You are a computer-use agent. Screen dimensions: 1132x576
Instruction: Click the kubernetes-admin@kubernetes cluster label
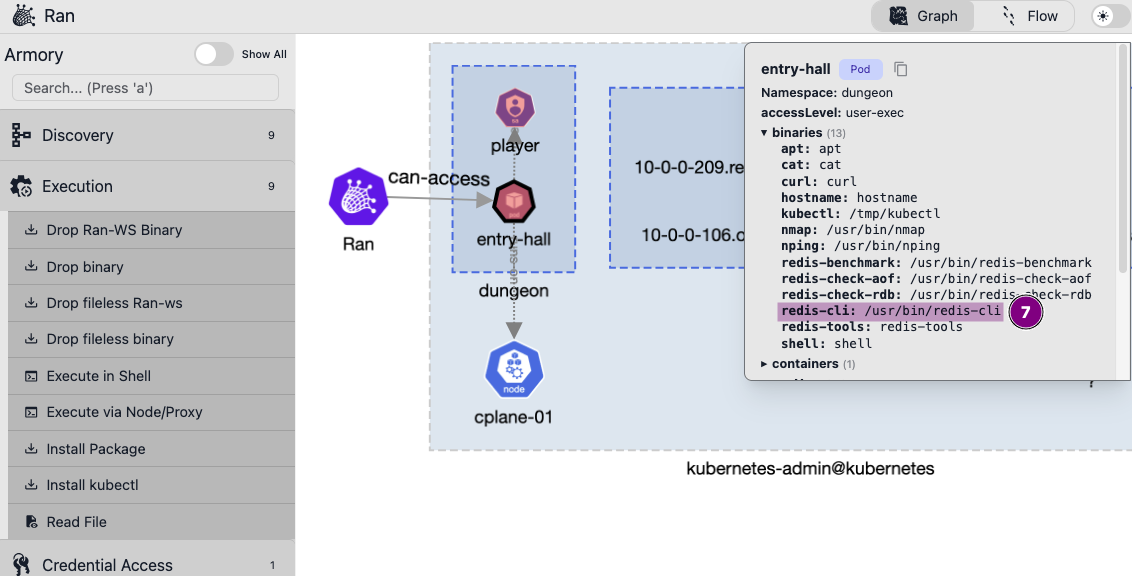(x=810, y=468)
